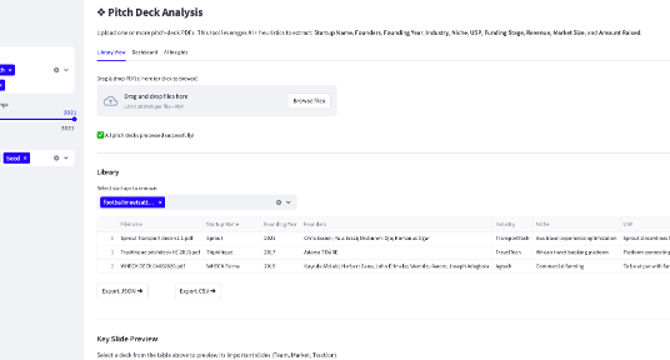Clear the funding stage filter selections
Image resolution: width=670 pixels, height=360 pixels.
point(56,158)
